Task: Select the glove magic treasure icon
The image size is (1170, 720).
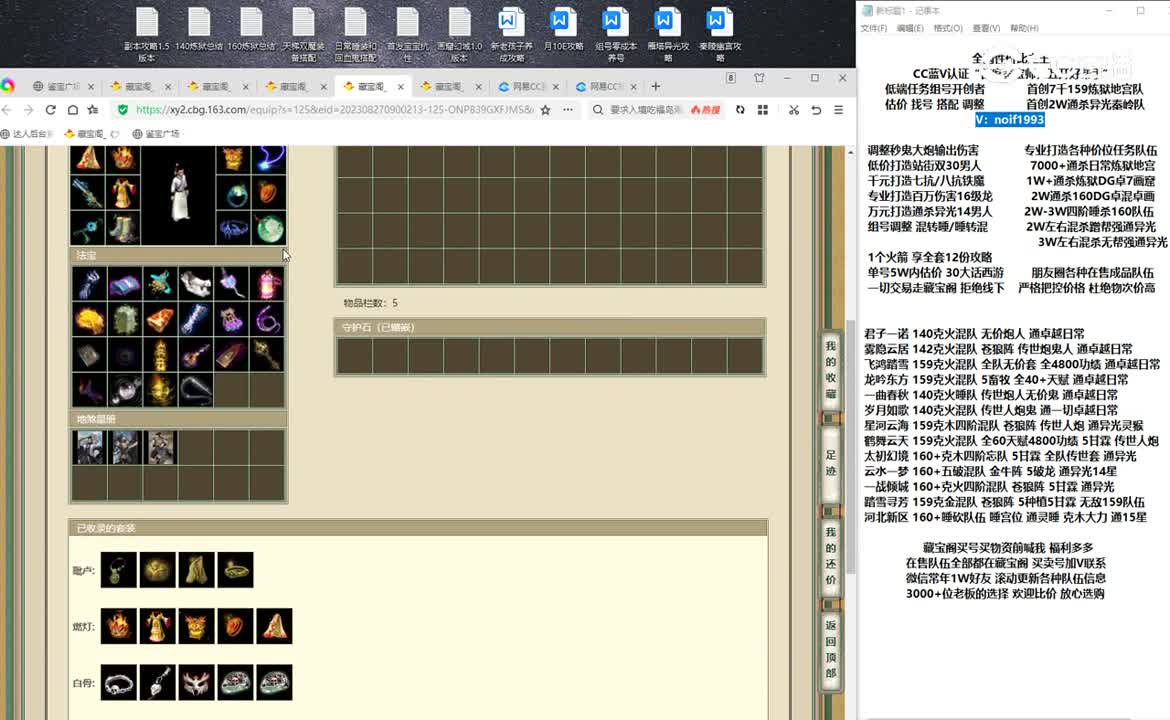Action: 88,284
